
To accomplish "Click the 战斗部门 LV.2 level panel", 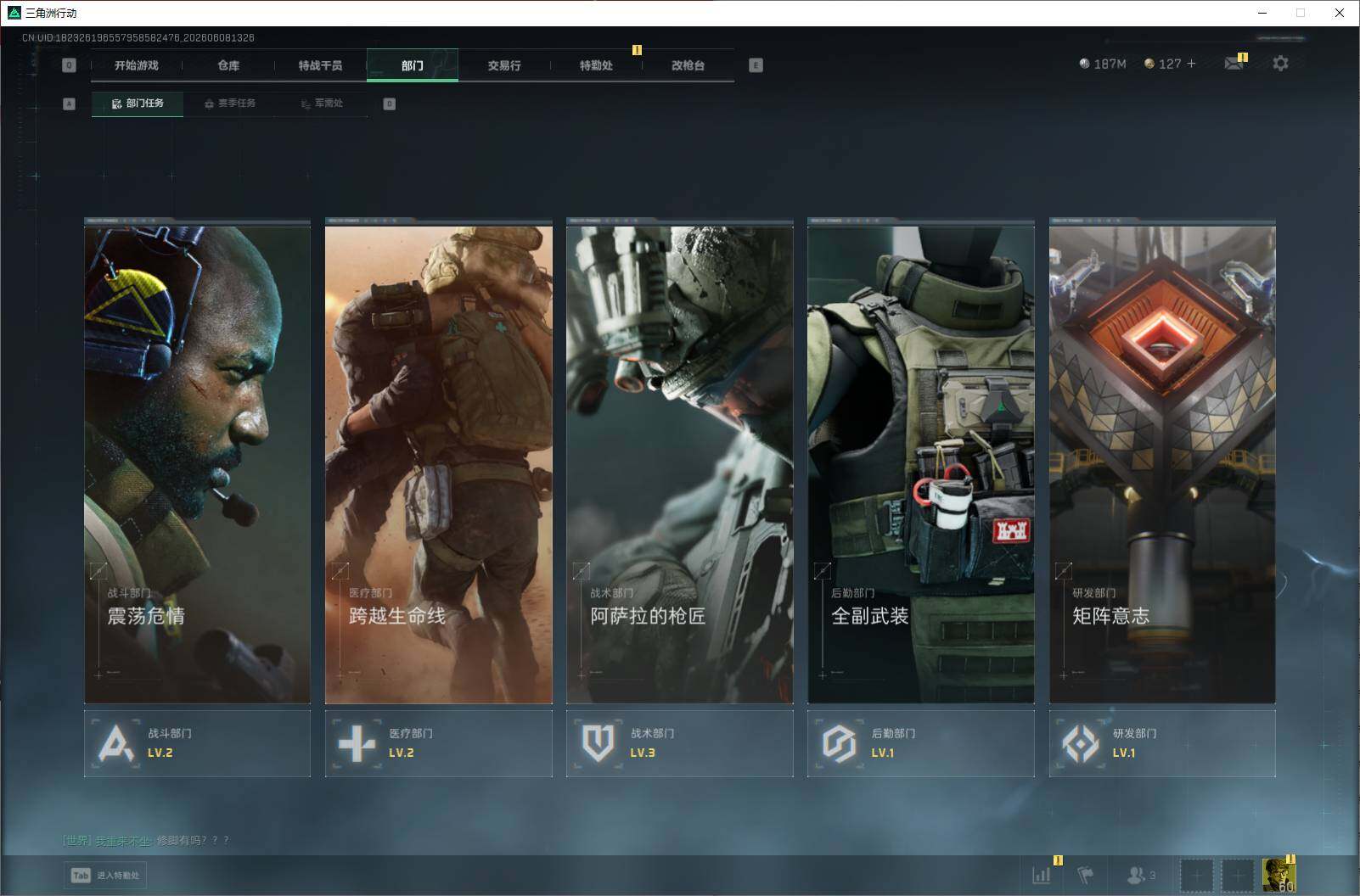I will pos(197,743).
